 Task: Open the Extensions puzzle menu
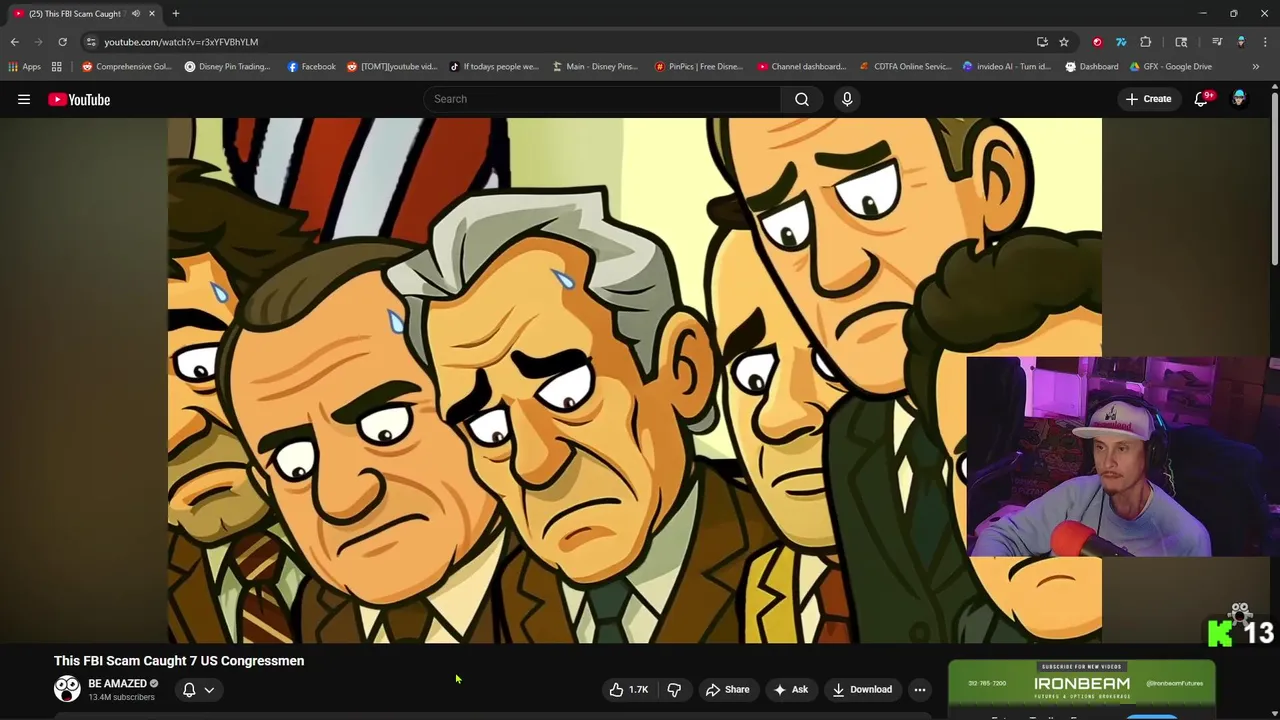point(1146,42)
